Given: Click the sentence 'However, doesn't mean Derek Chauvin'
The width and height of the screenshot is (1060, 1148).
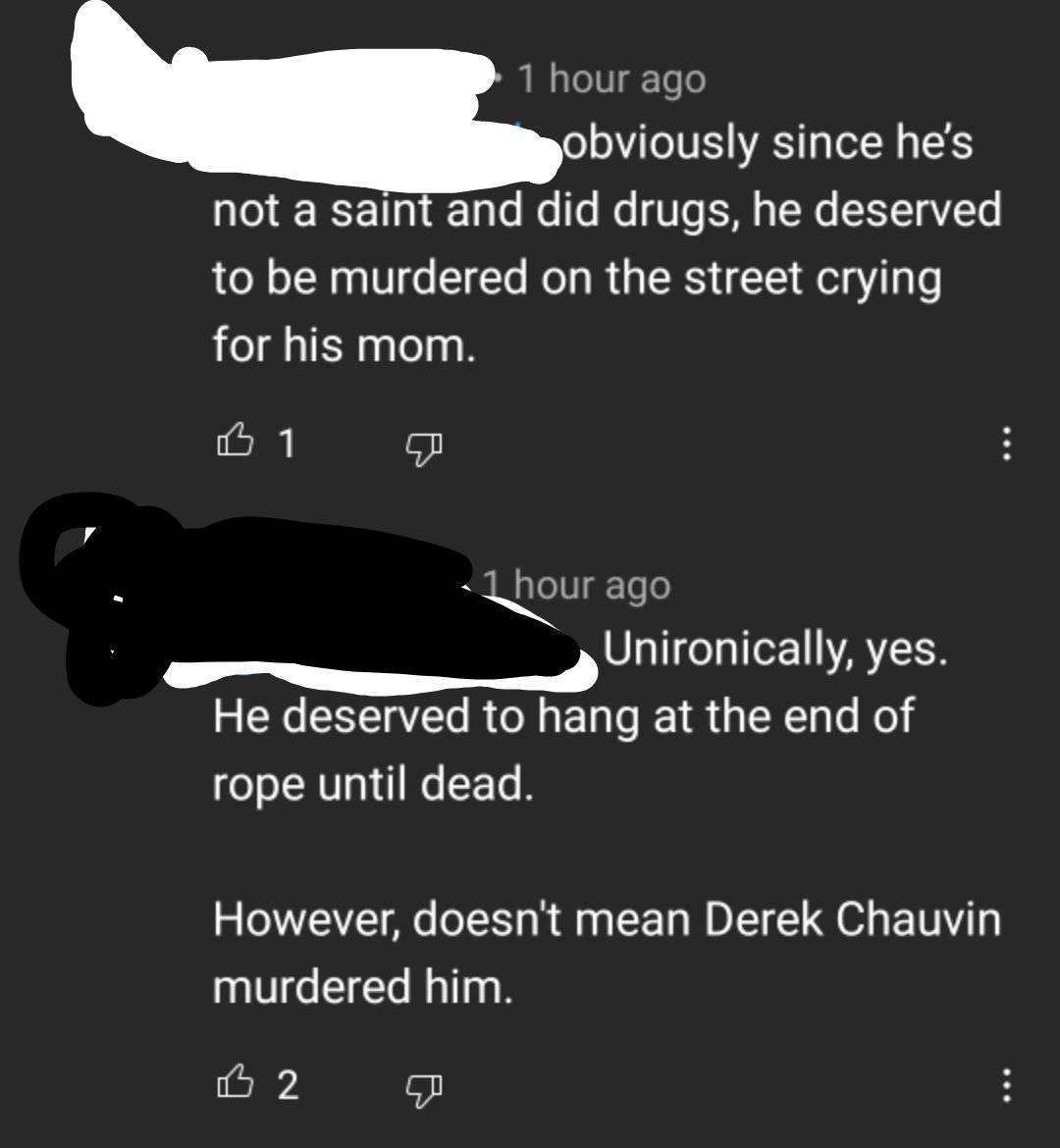Looking at the screenshot, I should tap(608, 918).
